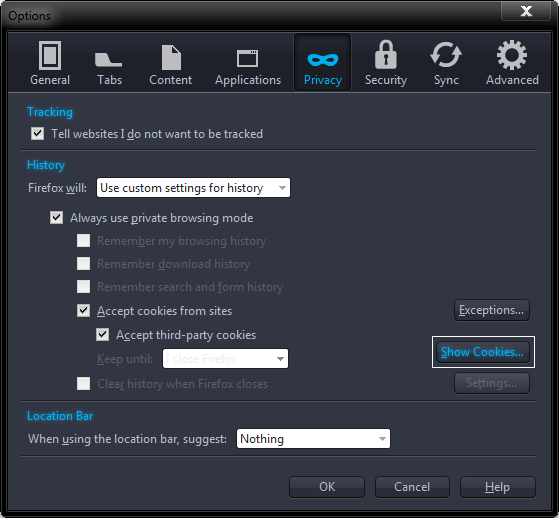Select the Applications window icon
559x518 pixels.
(x=247, y=58)
